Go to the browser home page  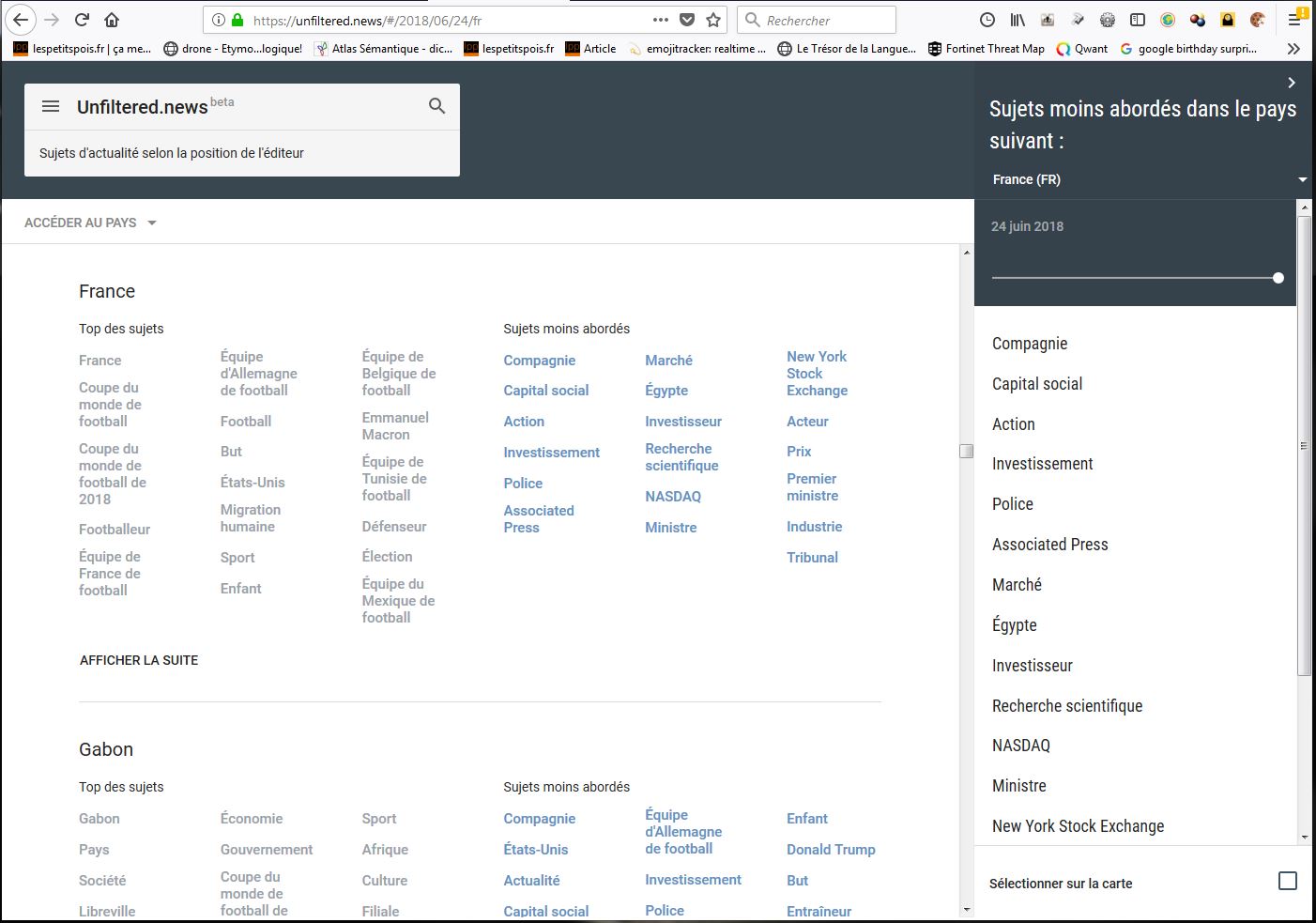pos(112,20)
